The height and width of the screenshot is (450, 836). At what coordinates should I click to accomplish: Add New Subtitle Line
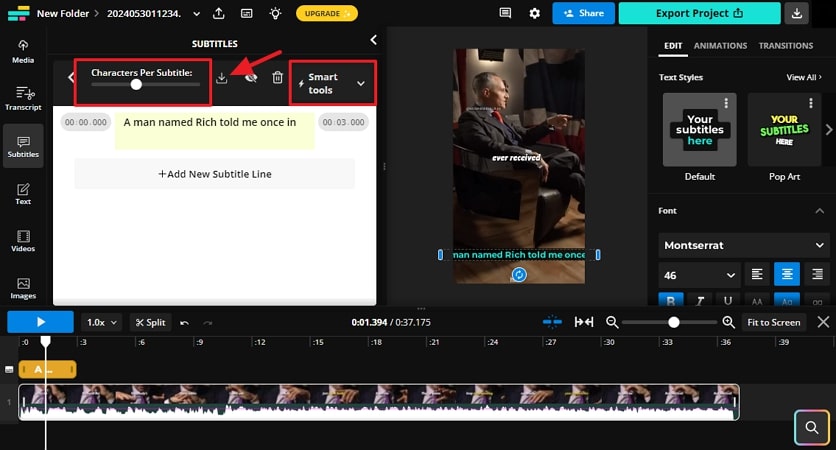214,174
